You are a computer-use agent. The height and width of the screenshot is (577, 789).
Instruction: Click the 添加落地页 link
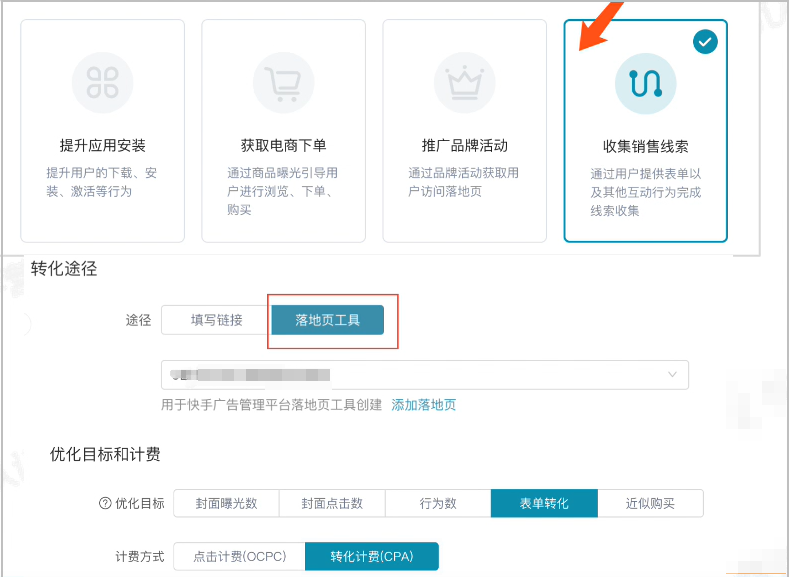pos(424,405)
